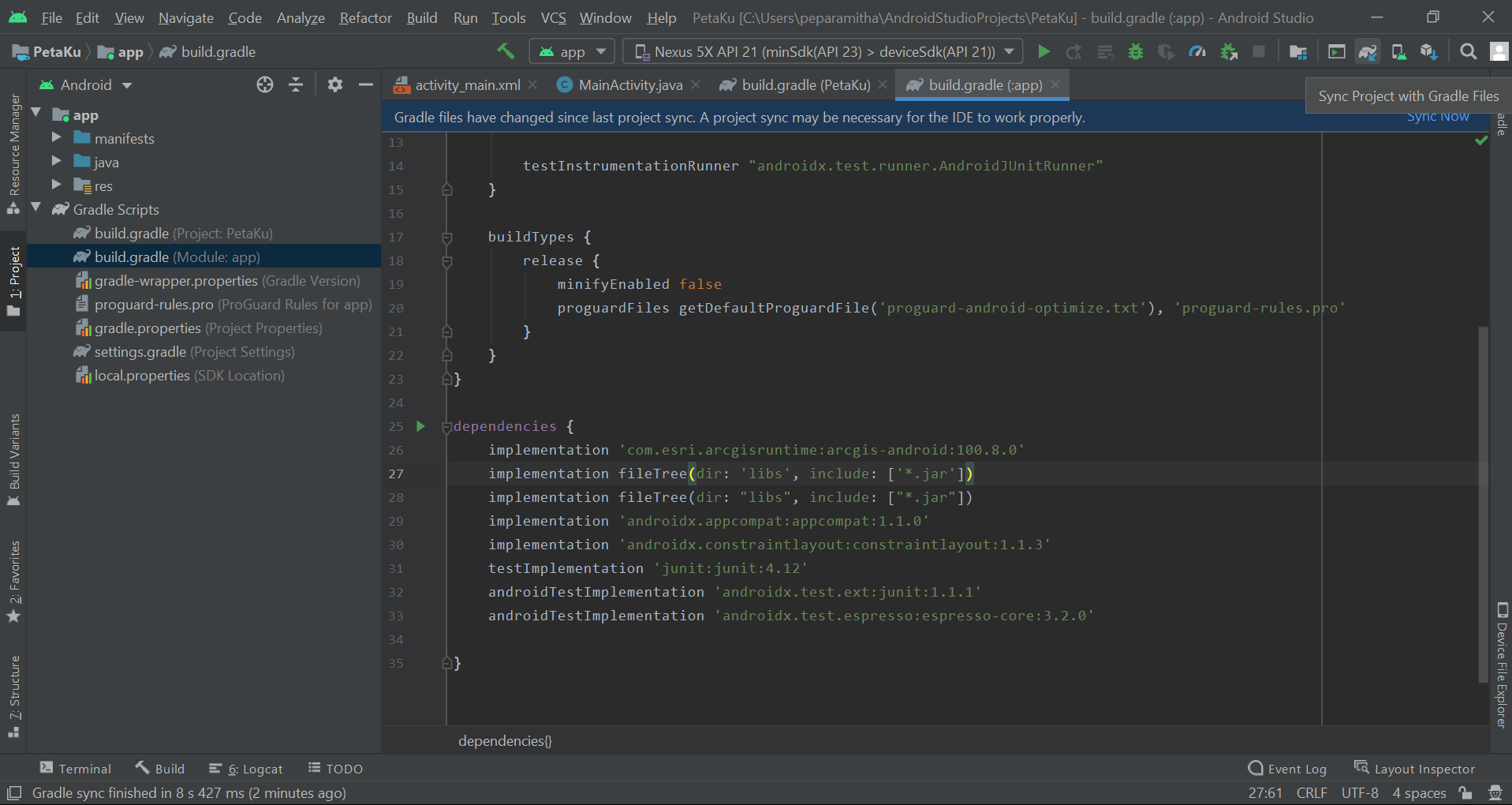Open the 6: Logcat tool window
This screenshot has height=805, width=1512.
[x=246, y=768]
